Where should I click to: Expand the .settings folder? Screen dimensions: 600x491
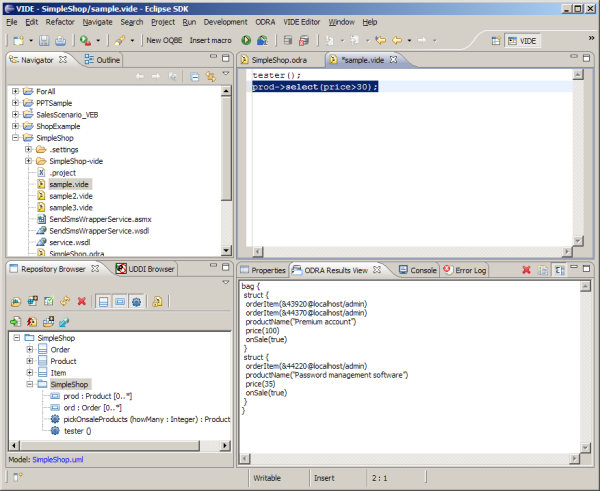pyautogui.click(x=28, y=149)
